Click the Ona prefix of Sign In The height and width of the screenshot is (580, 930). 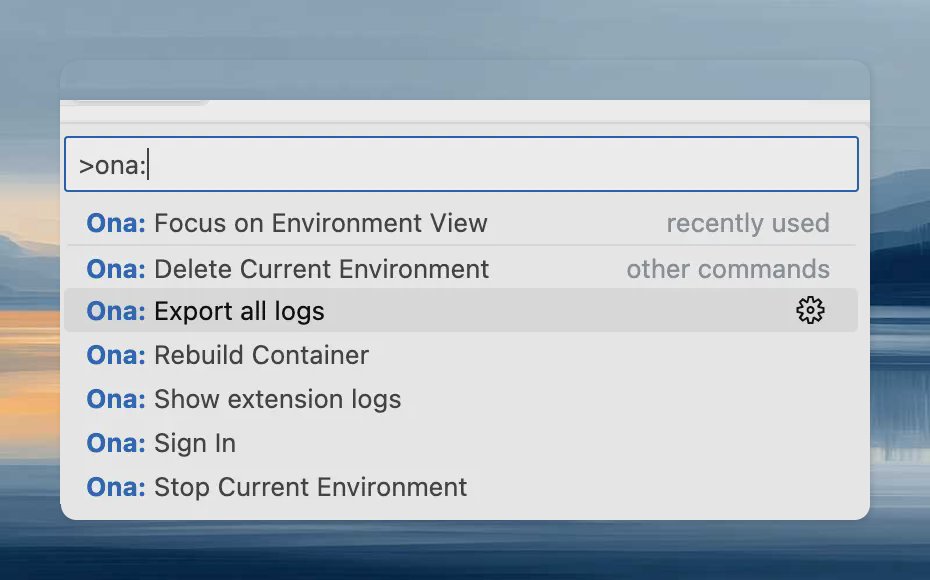coord(116,443)
